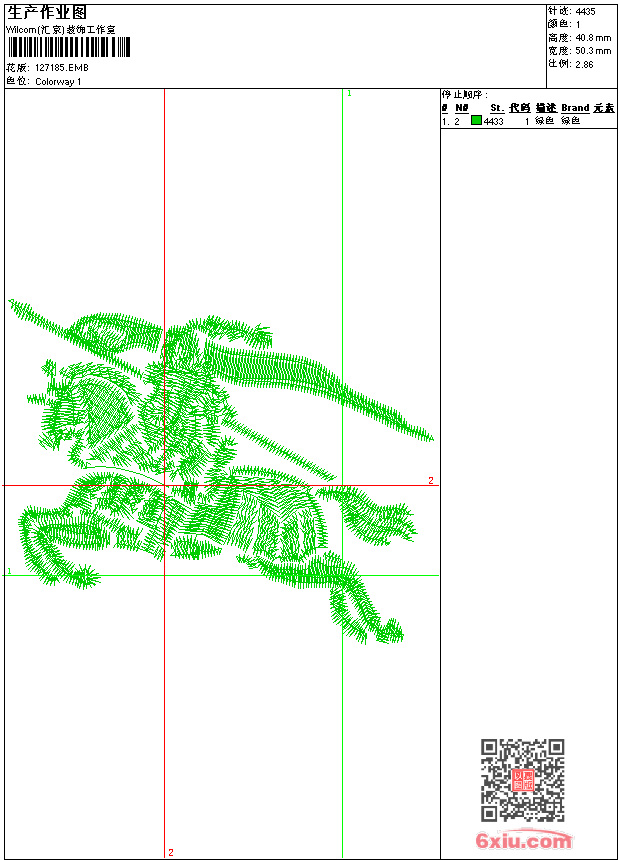Screen dimensions: 620x860
Task: Open the 6xiu.com watermark link
Action: coord(524,841)
